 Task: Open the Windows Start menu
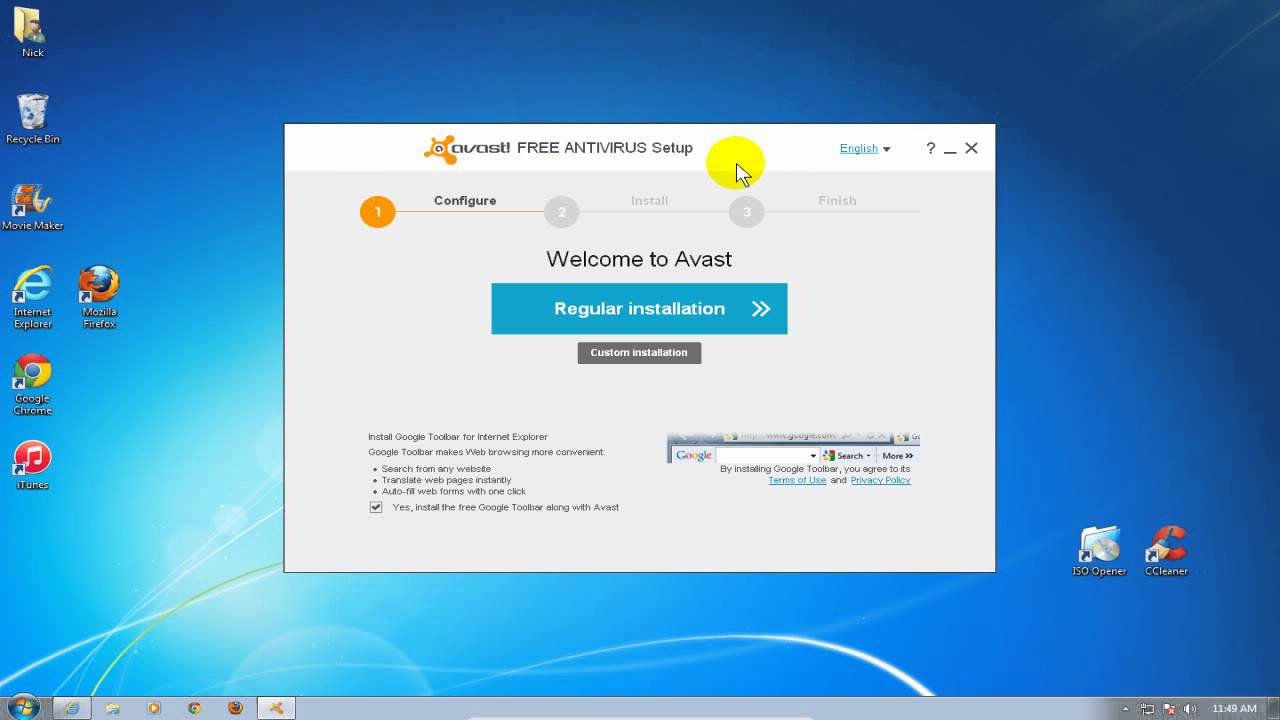pos(22,707)
